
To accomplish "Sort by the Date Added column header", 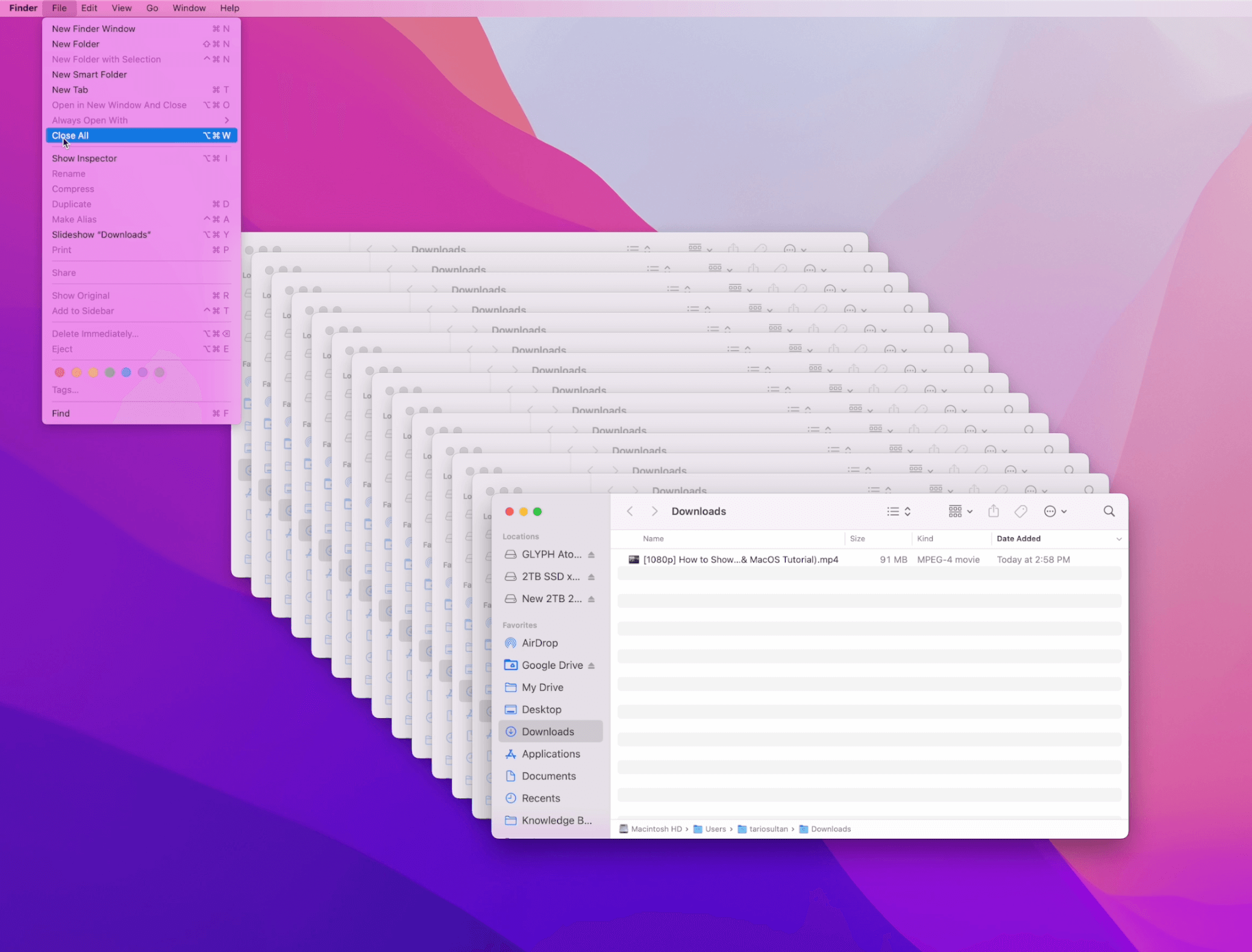I will point(1018,539).
